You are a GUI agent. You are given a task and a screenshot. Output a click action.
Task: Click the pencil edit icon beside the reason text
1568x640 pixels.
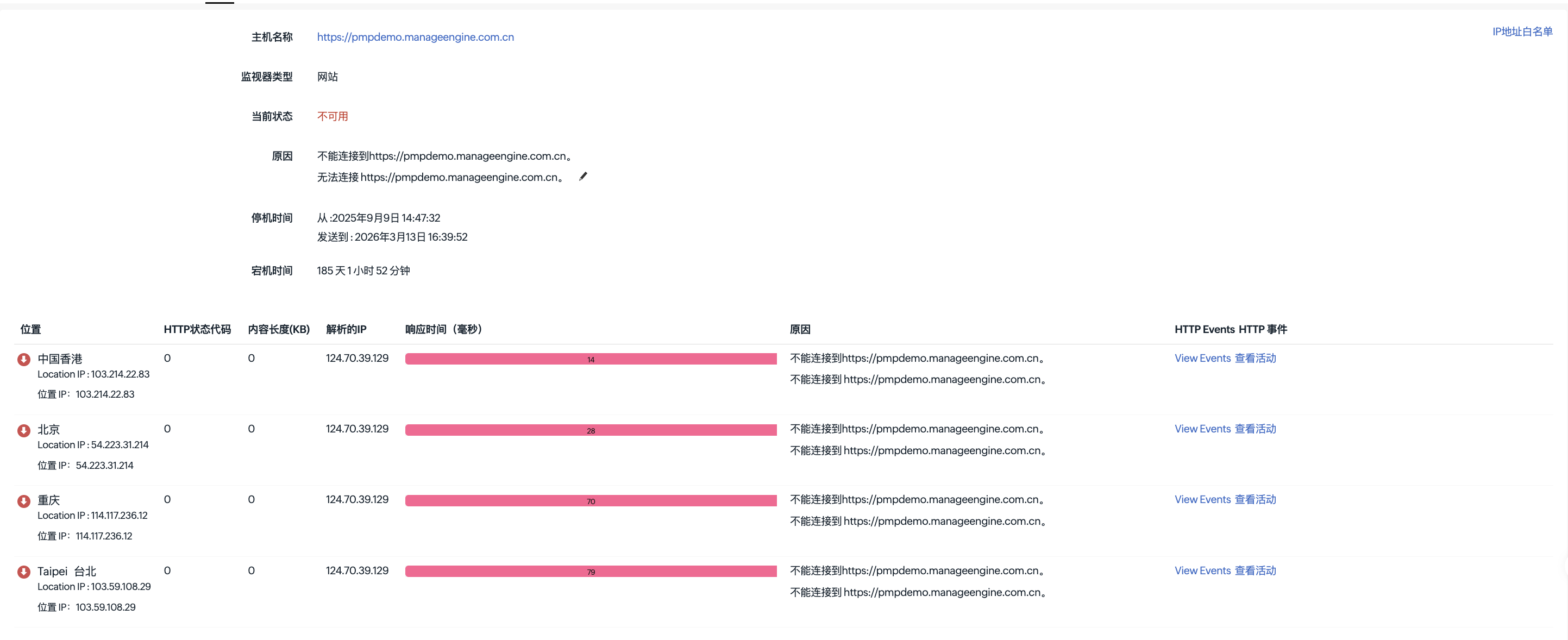(583, 177)
